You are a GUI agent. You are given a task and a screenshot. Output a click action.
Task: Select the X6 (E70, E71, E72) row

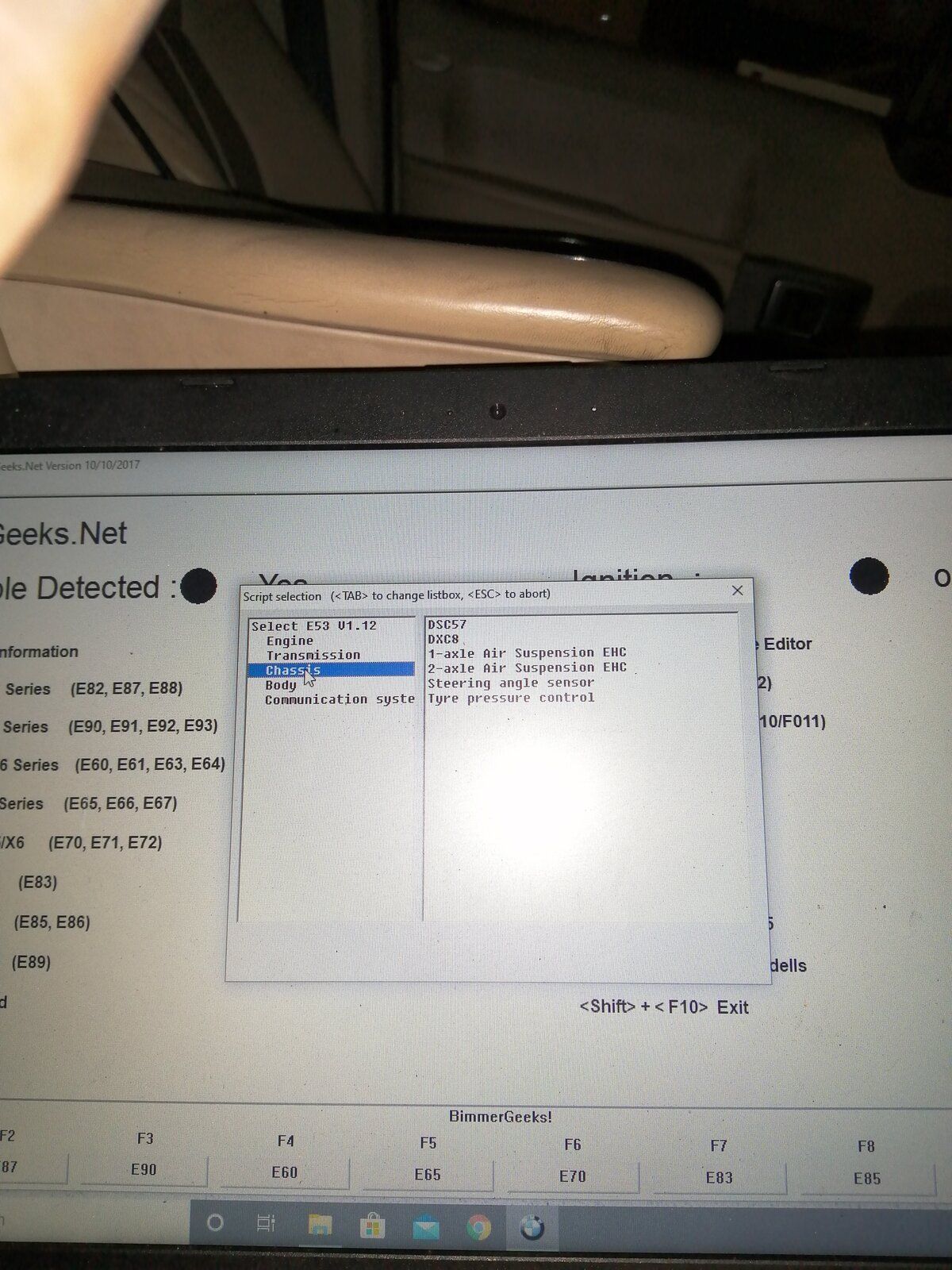(x=82, y=842)
